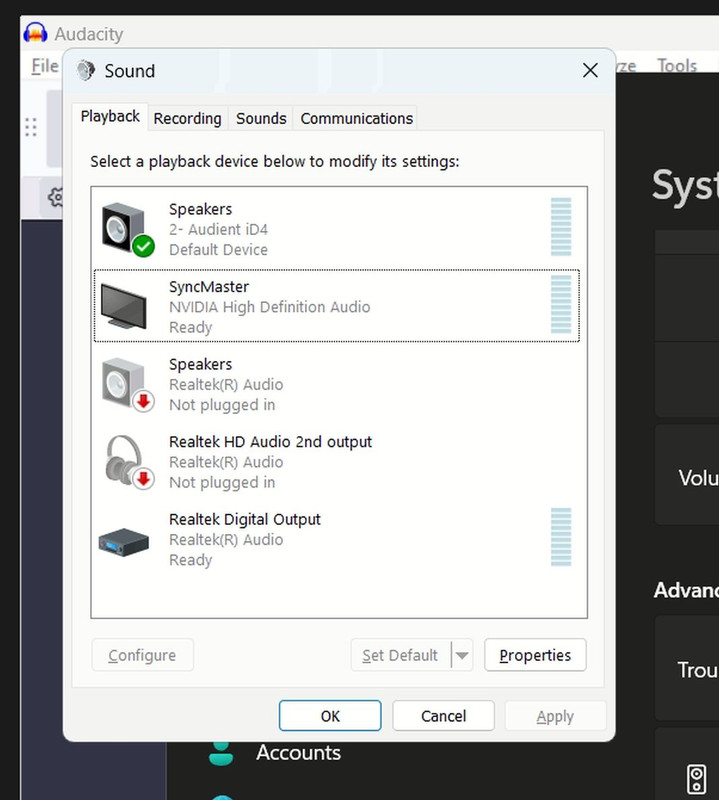Select the SyncMaster monitor icon
This screenshot has height=800, width=719.
coord(123,306)
